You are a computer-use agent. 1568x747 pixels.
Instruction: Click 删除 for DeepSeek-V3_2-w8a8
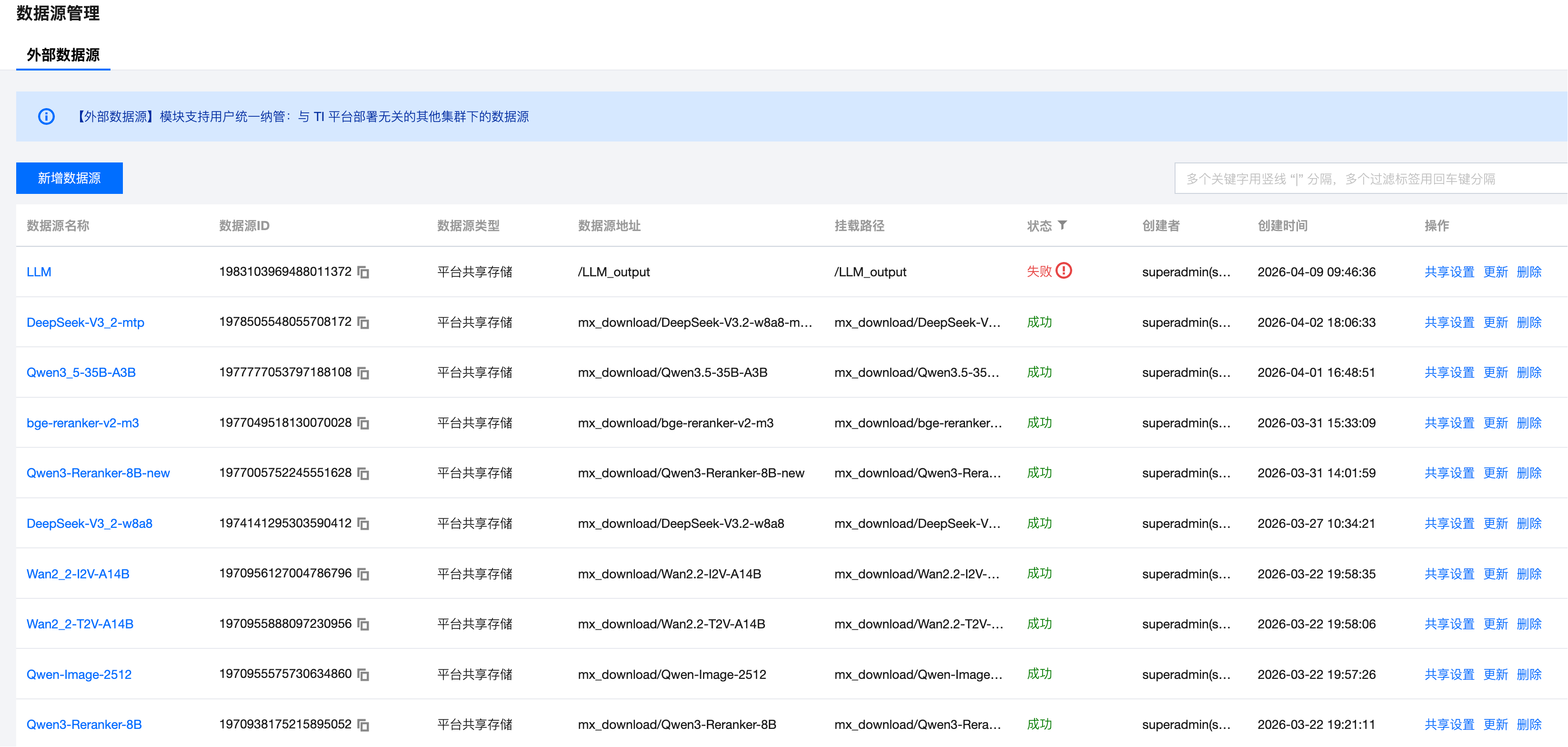tap(1529, 524)
